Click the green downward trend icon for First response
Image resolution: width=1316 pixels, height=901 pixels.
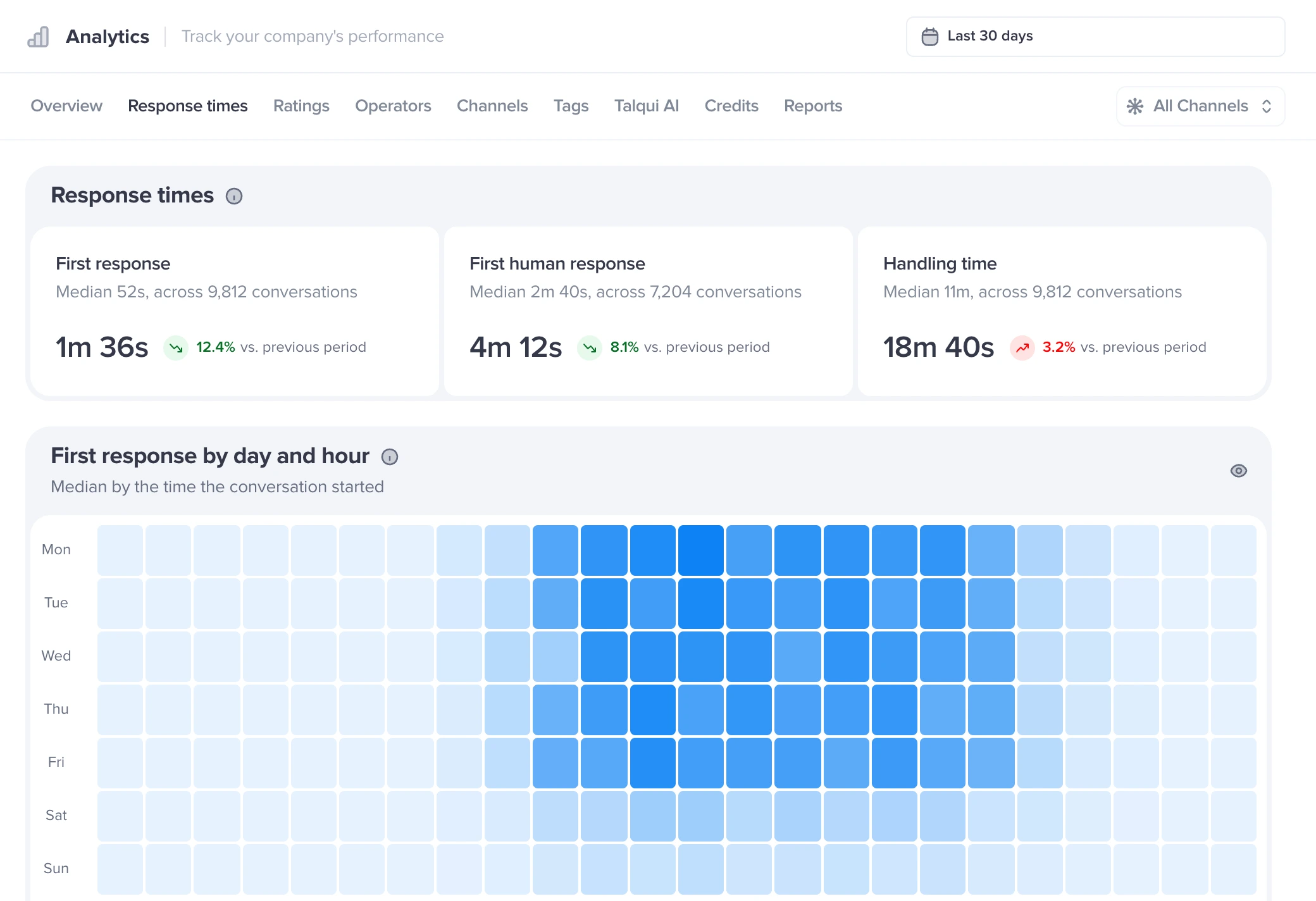(176, 347)
